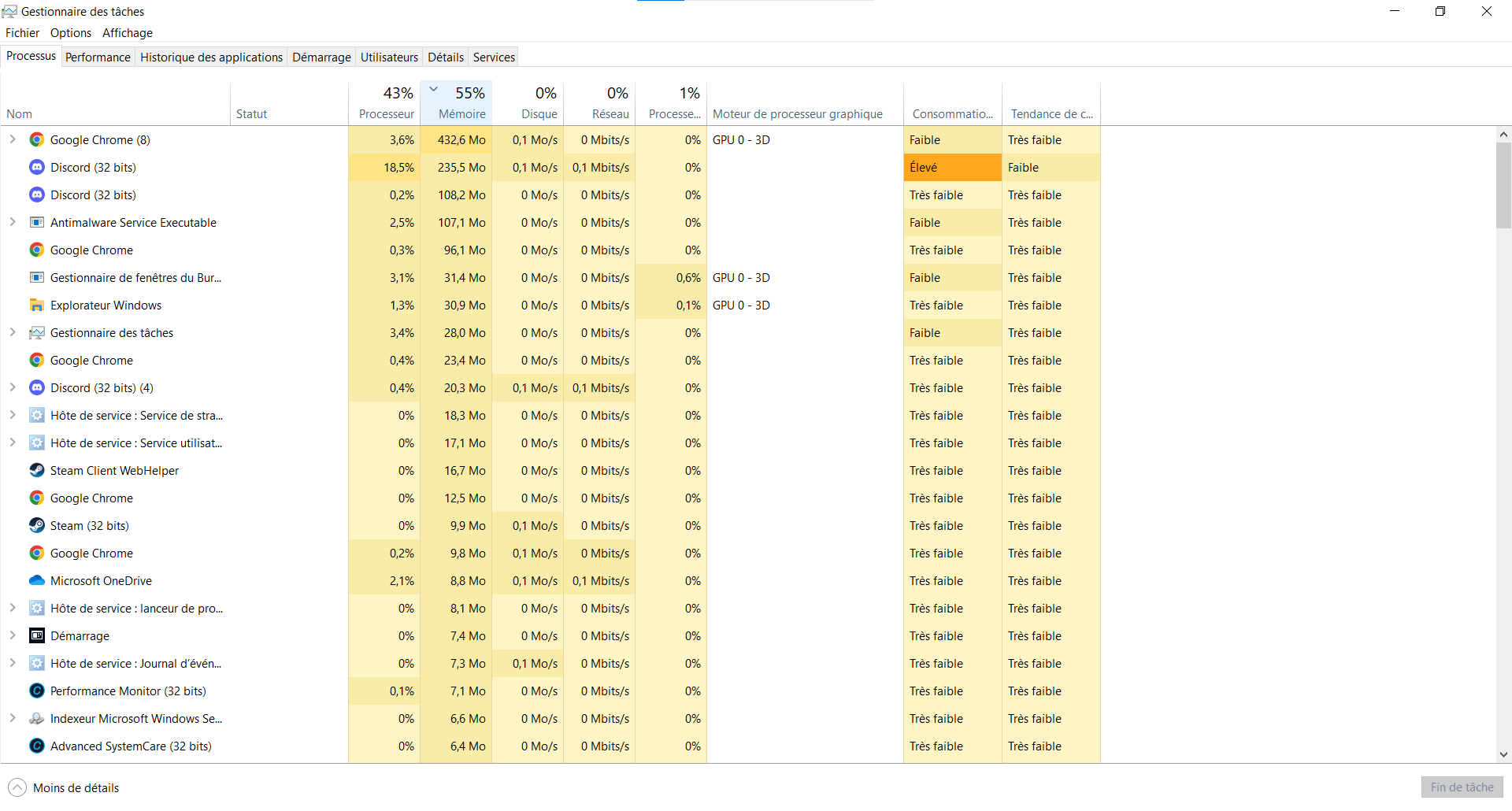Click the scrollbar down arrow

[1503, 754]
